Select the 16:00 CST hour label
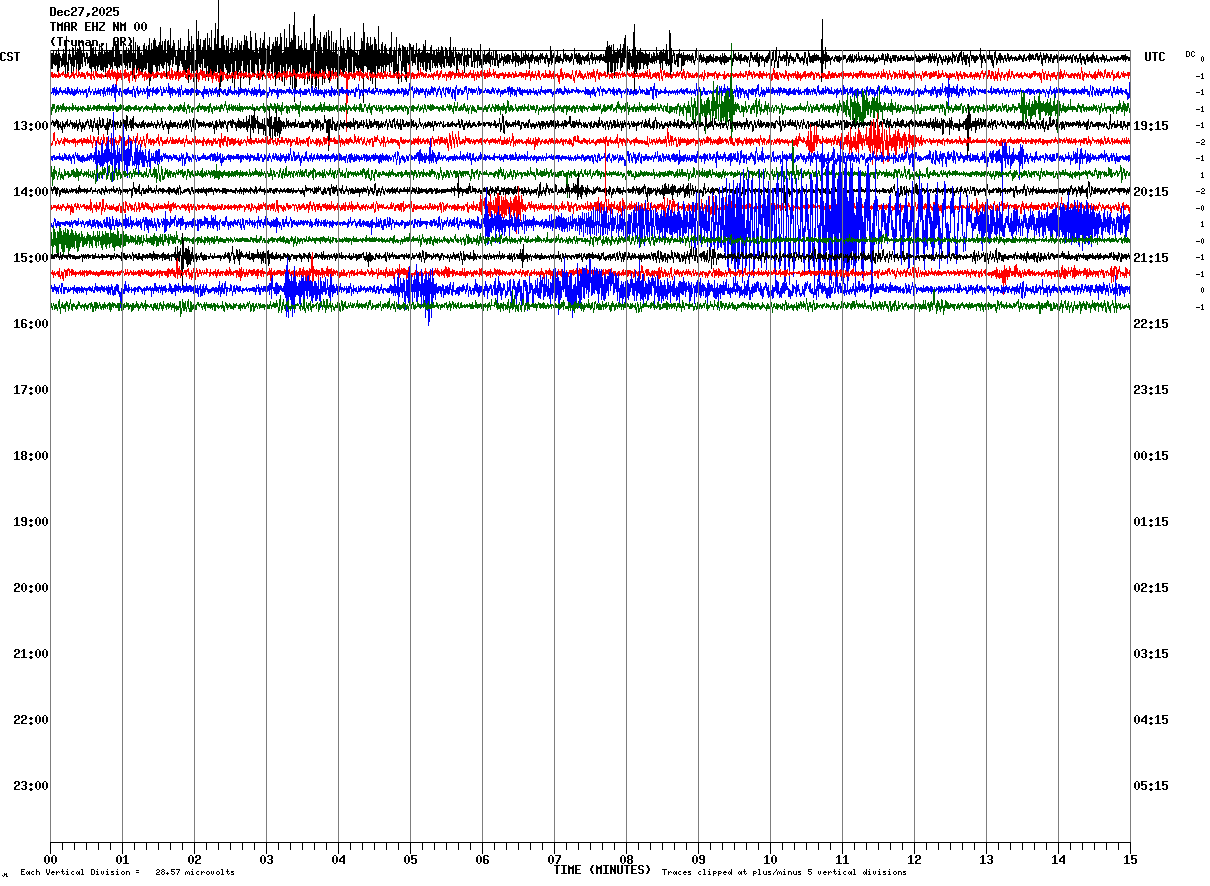1210x886 pixels. (31, 324)
